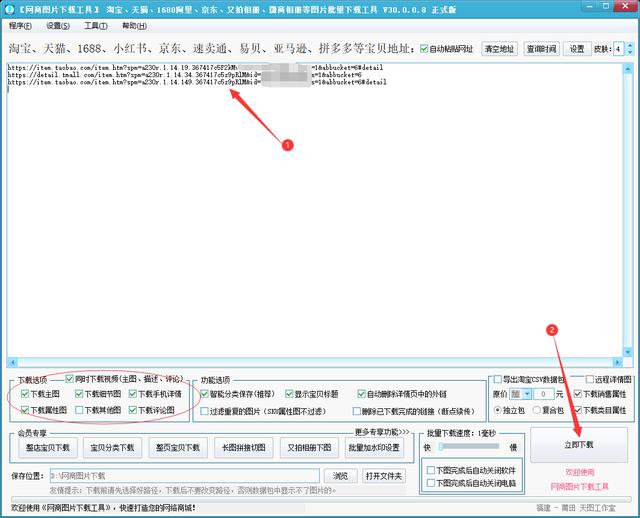Click the 原价 amount input field
640x518 pixels.
[x=544, y=394]
